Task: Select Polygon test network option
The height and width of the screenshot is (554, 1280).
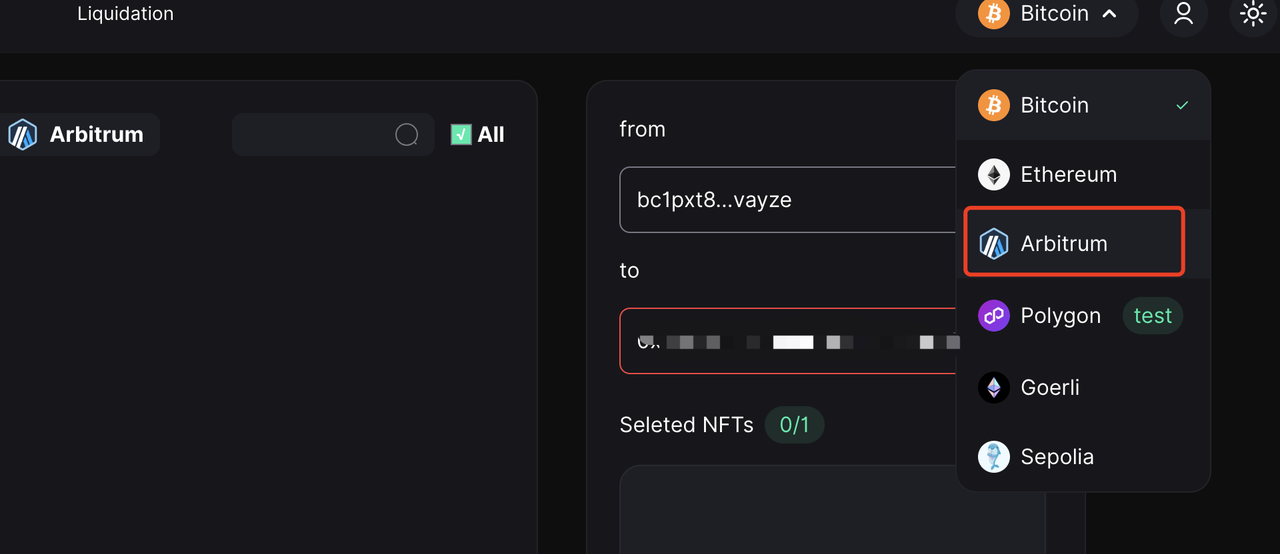Action: [x=1084, y=316]
